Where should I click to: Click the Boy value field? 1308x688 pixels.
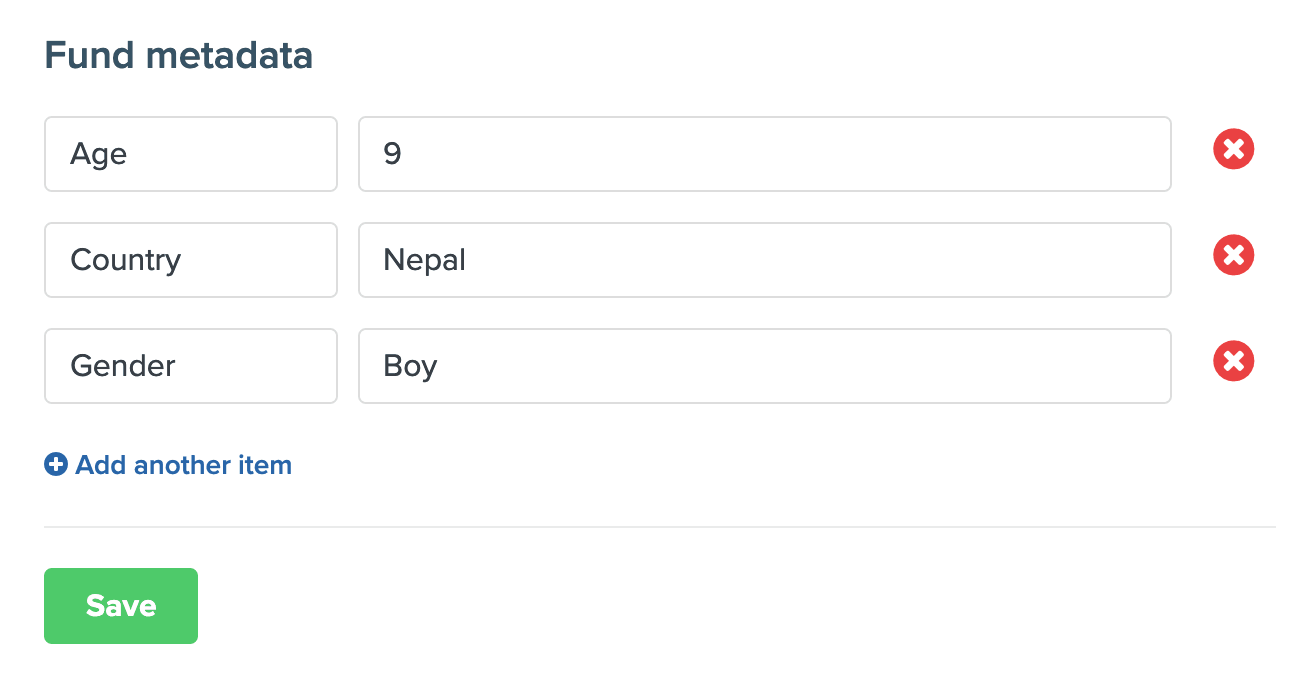click(764, 366)
